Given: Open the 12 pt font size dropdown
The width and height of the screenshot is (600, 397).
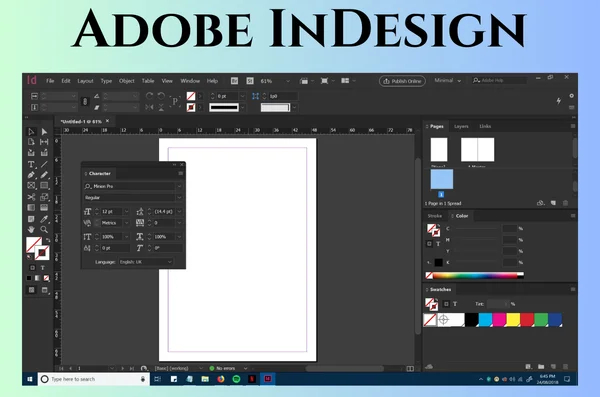Looking at the screenshot, I should click(x=126, y=211).
